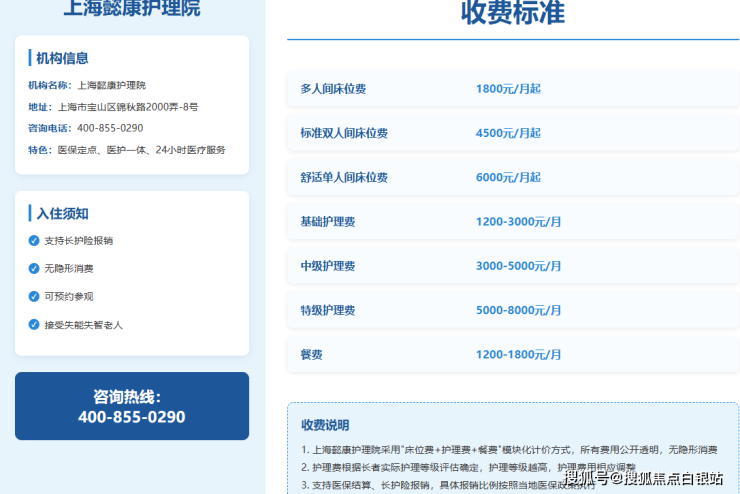Click the text 接受失能失智老人
Viewport: 740px width, 494px height.
[84, 325]
